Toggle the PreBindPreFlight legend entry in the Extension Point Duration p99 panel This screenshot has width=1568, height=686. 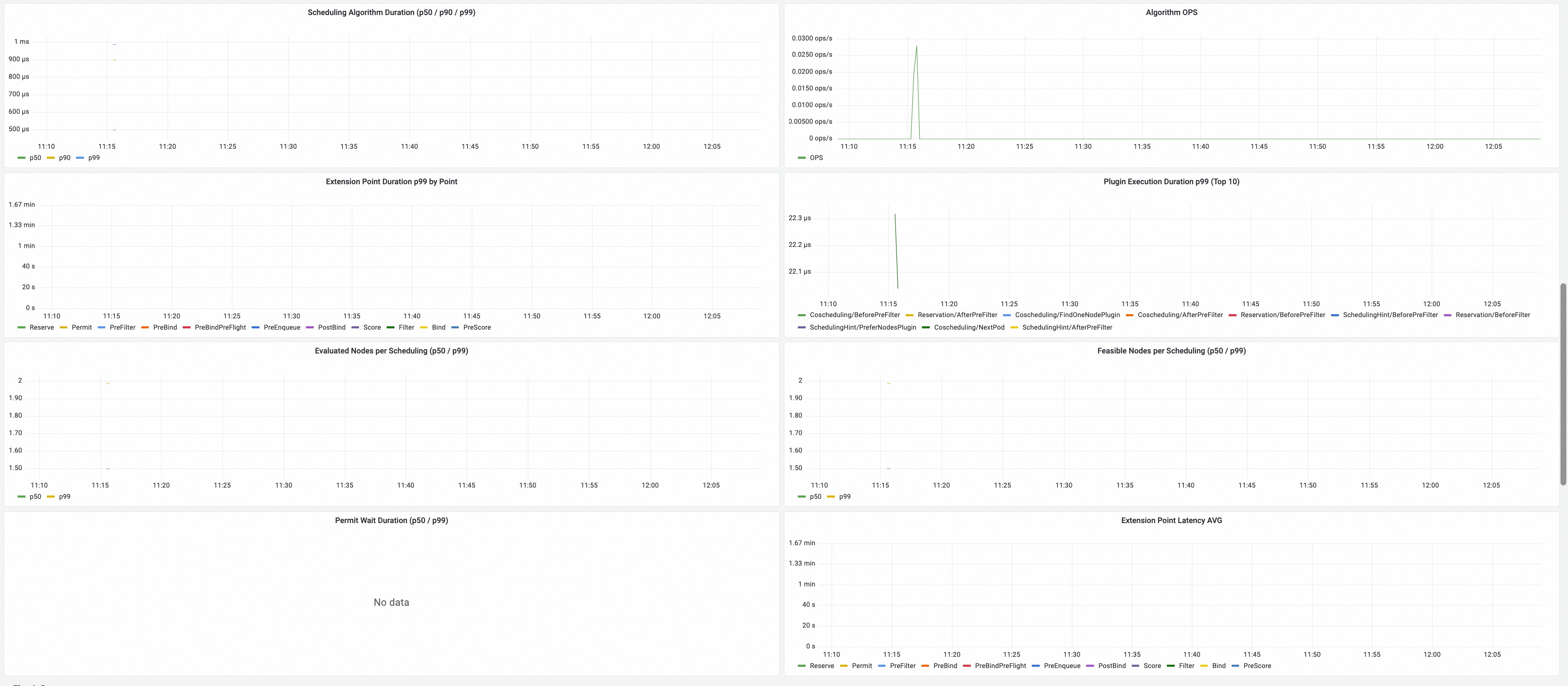(x=220, y=328)
